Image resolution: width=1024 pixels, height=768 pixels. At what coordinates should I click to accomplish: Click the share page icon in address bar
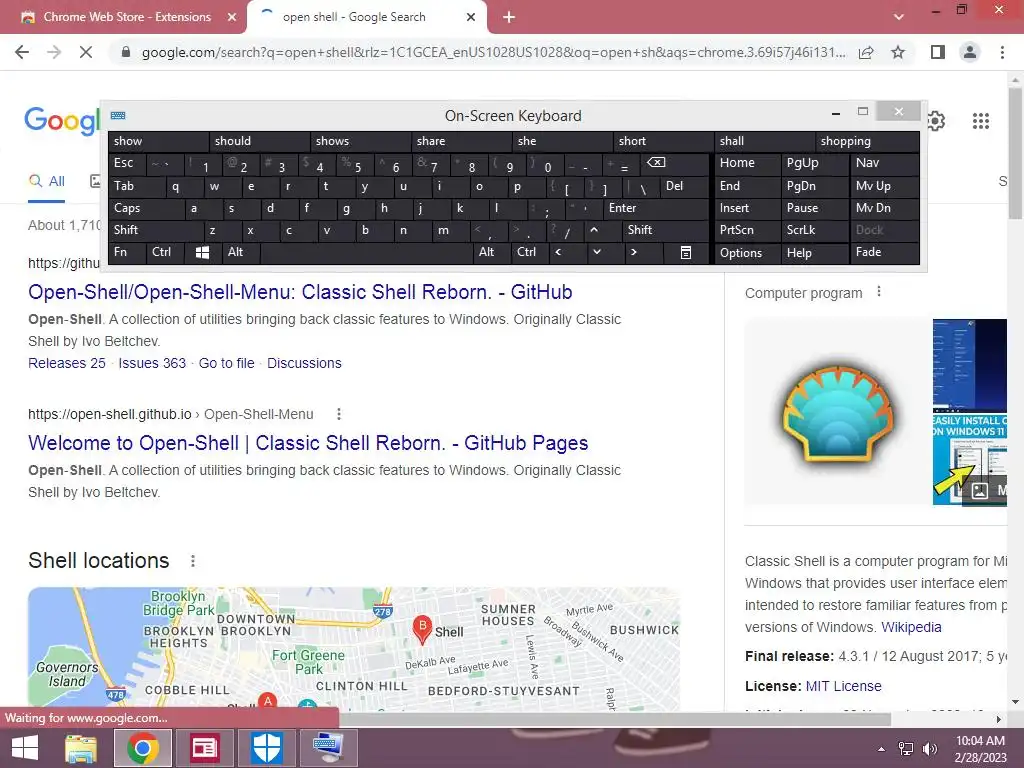(x=866, y=52)
